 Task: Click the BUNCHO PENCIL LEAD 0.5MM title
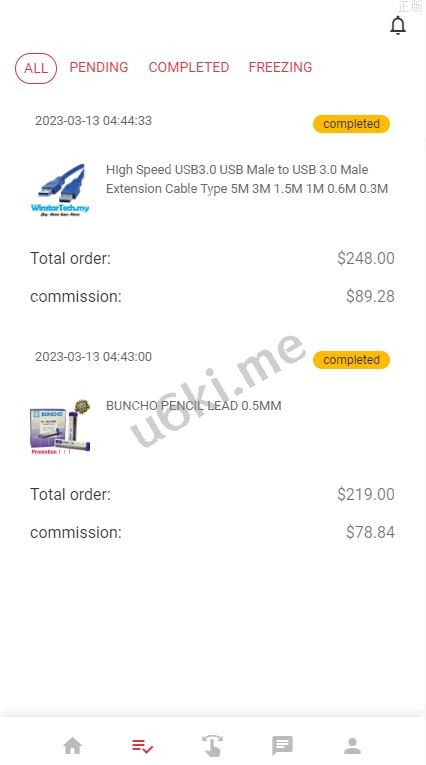click(194, 405)
